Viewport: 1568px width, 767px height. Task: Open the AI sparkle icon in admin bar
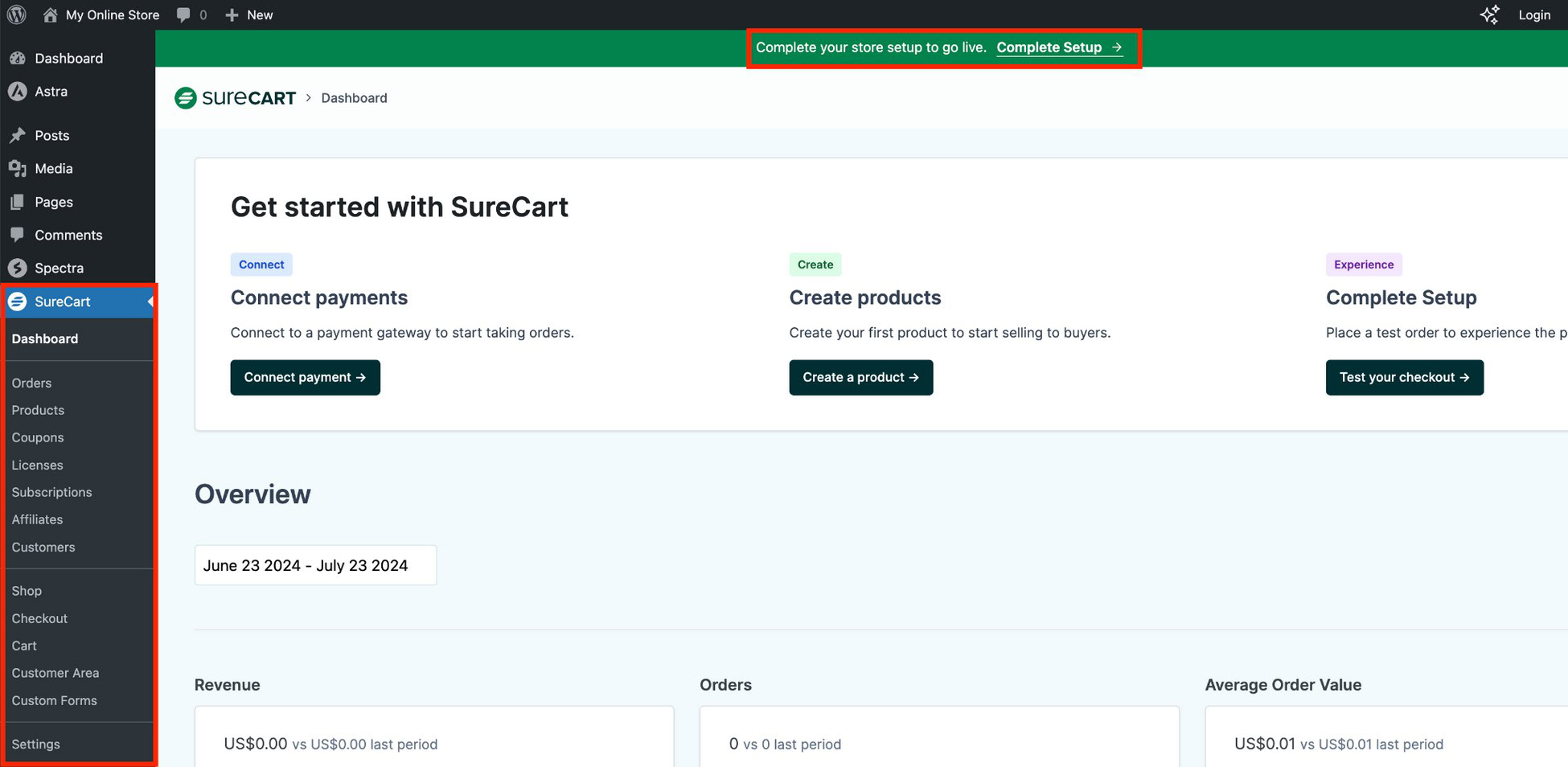coord(1490,14)
